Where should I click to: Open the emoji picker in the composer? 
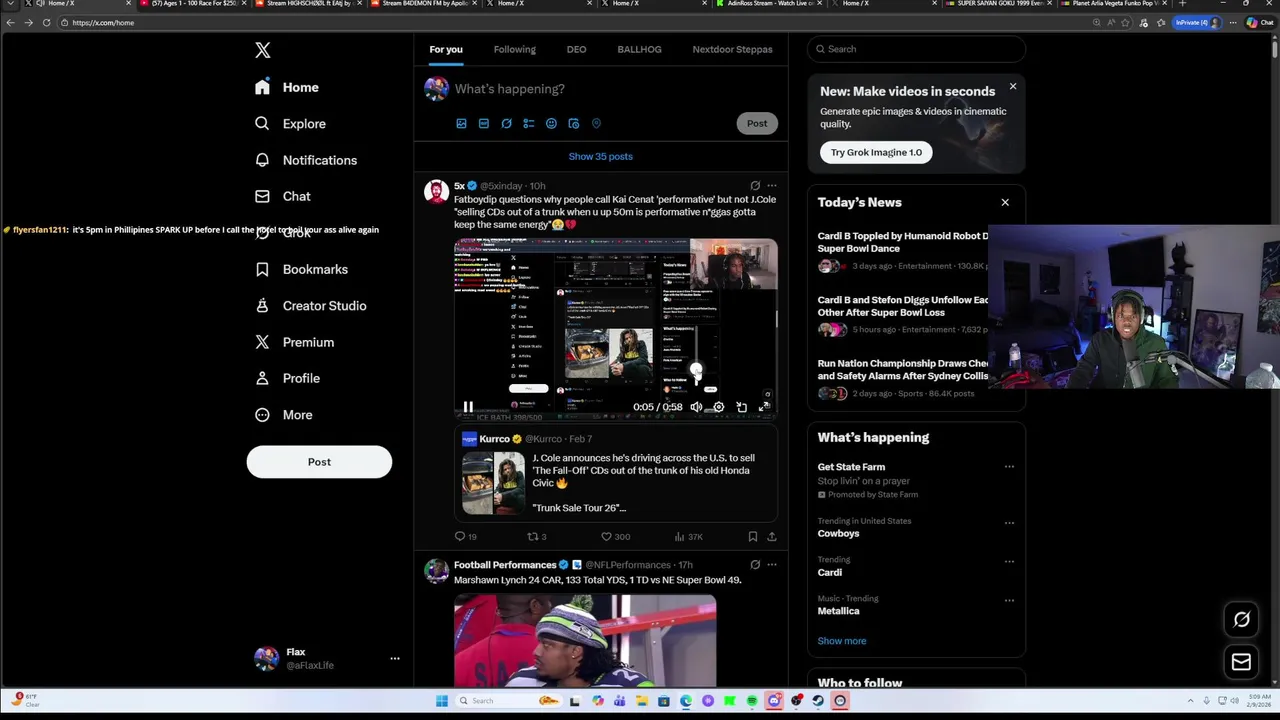(551, 123)
